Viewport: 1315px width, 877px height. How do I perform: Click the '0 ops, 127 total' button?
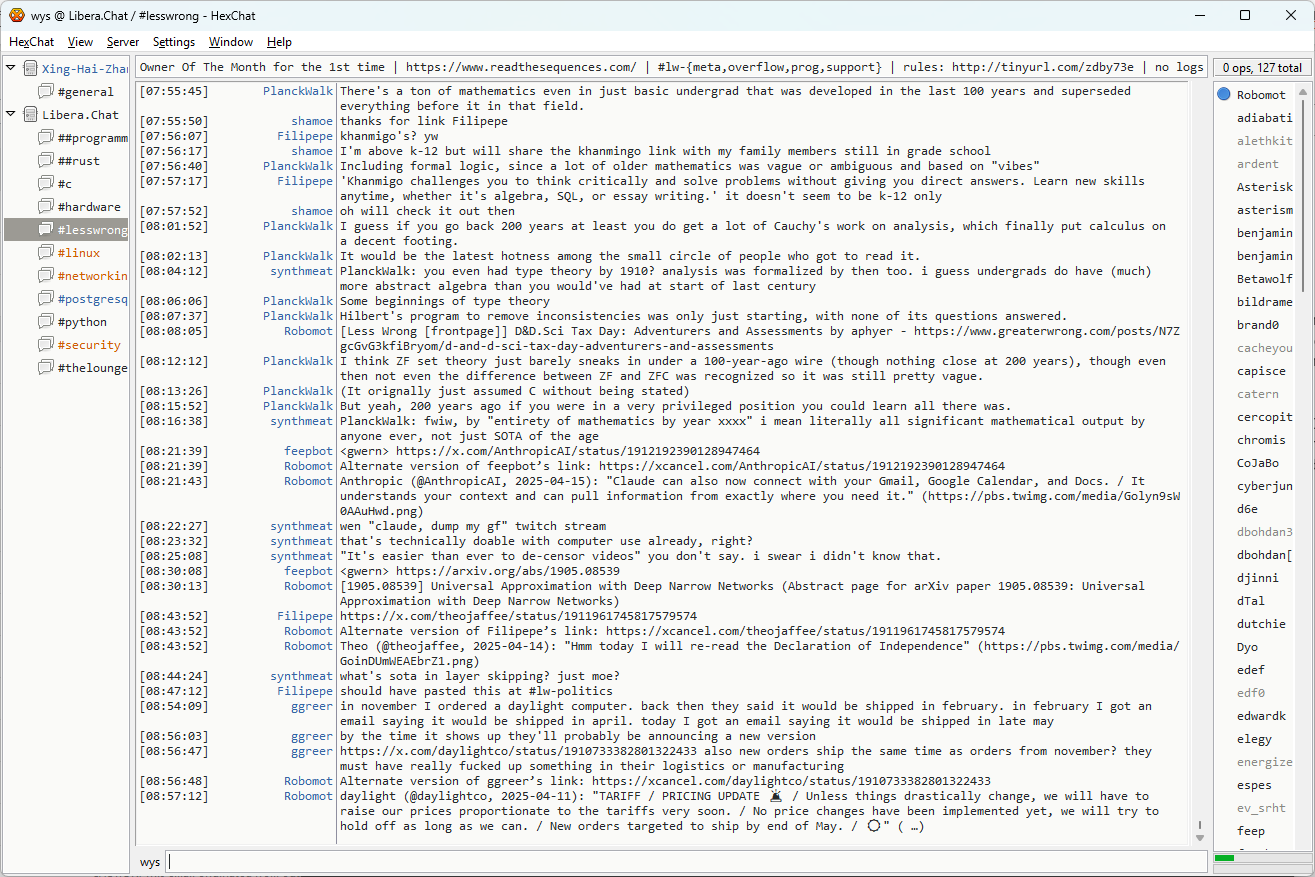click(1261, 68)
